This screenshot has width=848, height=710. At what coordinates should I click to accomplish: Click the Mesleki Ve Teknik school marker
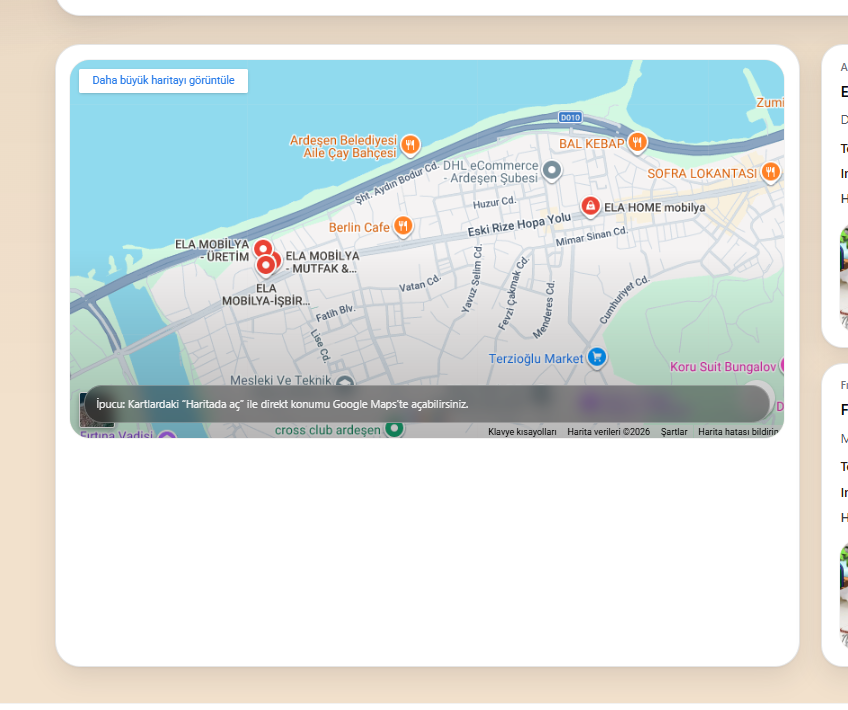[x=345, y=381]
